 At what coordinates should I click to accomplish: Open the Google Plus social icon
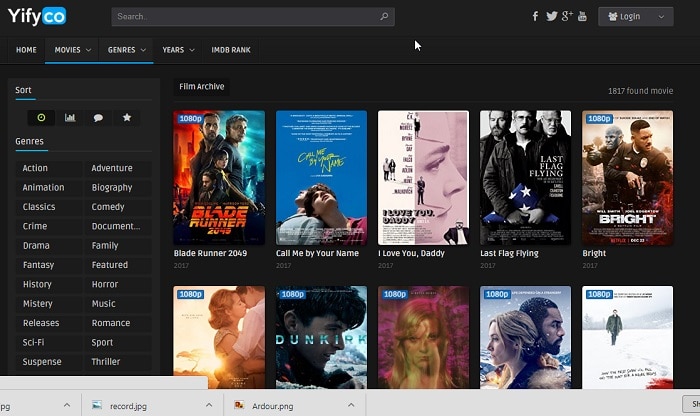[x=567, y=16]
